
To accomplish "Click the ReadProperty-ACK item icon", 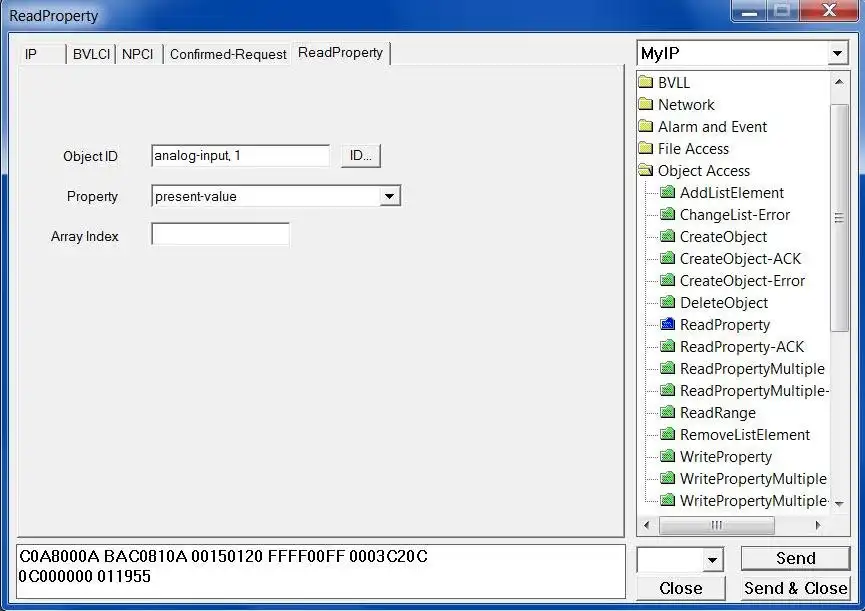I will (x=668, y=346).
